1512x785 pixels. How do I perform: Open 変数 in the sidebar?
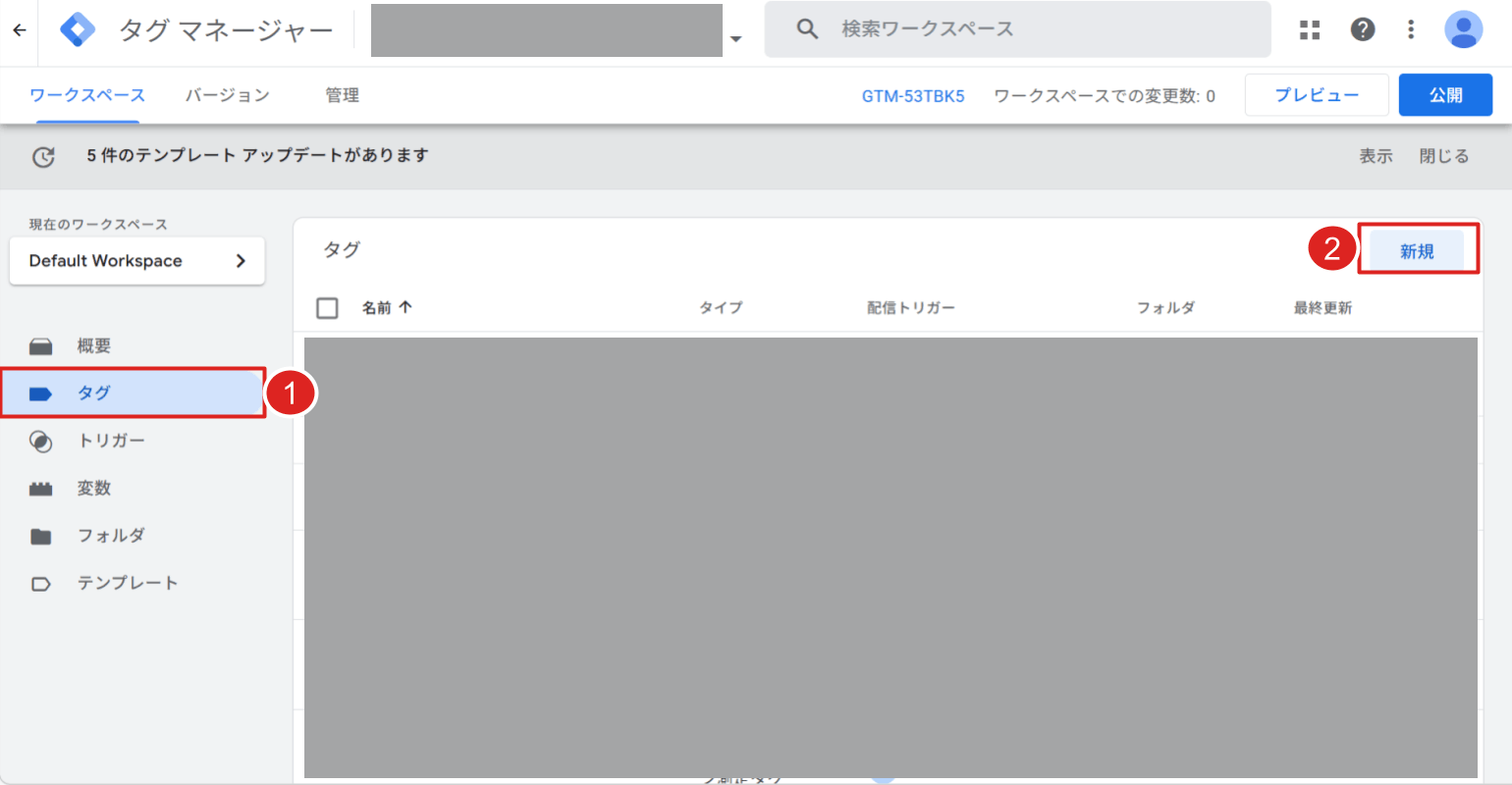(x=94, y=488)
